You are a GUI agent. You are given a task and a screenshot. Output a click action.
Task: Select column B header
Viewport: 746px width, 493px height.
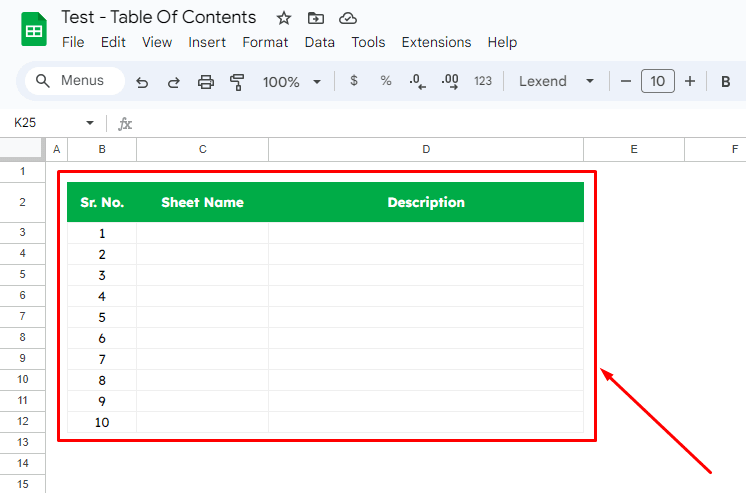point(102,149)
